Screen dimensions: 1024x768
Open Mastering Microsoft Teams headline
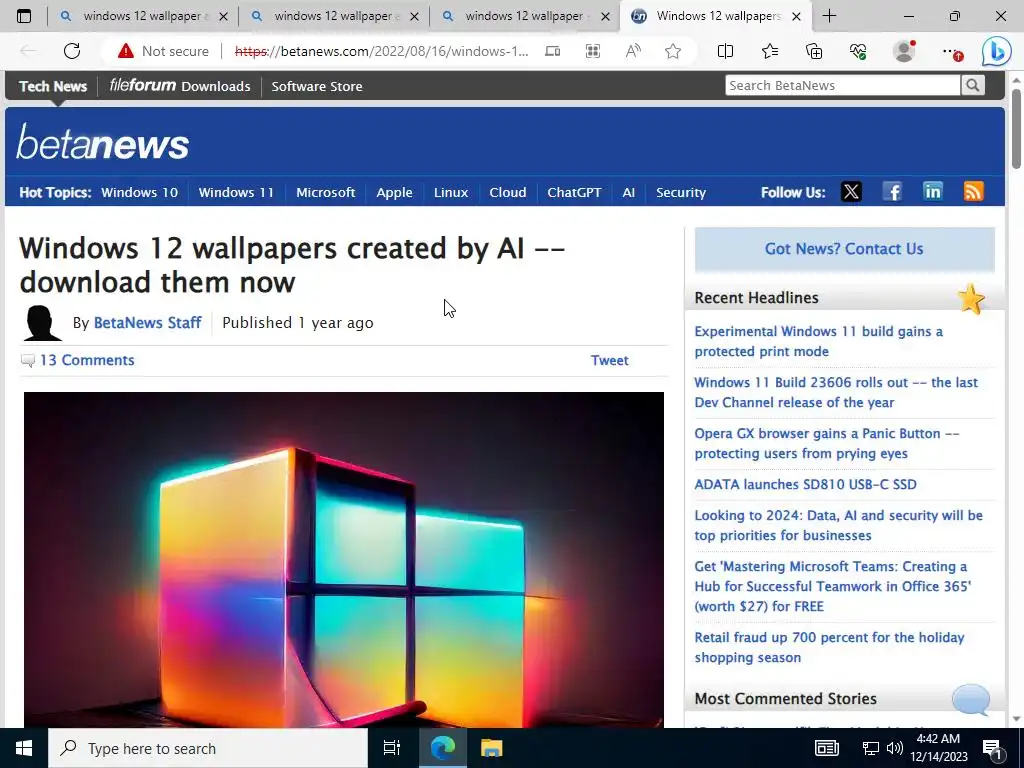(833, 586)
